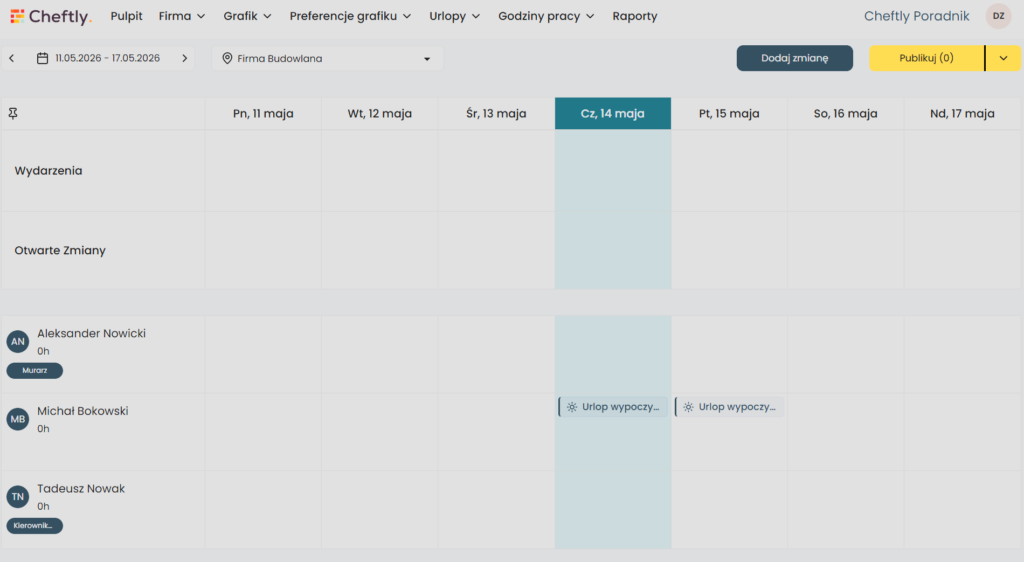This screenshot has height=562, width=1024.
Task: Click the Murarz role tag
Action: (35, 371)
